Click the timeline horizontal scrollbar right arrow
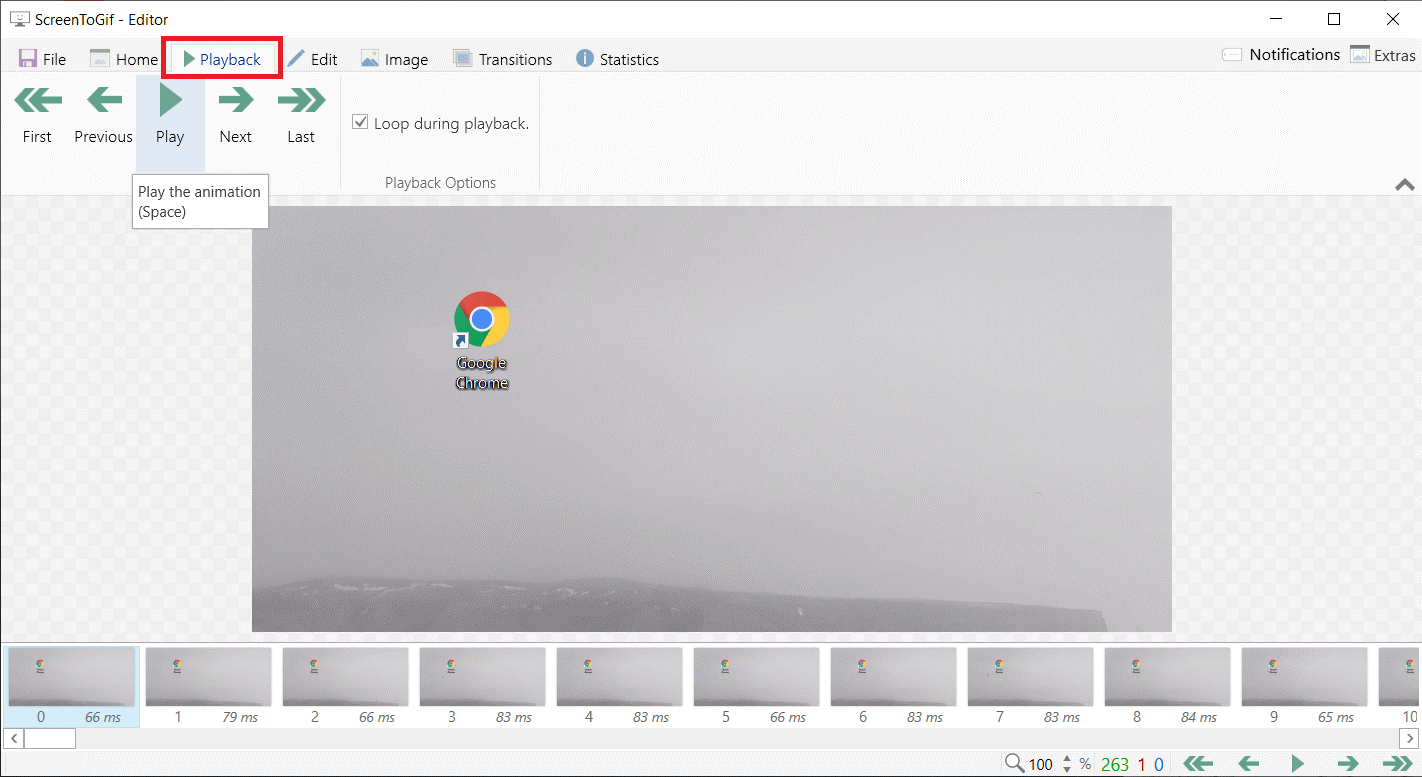Viewport: 1422px width, 777px height. 1412,738
